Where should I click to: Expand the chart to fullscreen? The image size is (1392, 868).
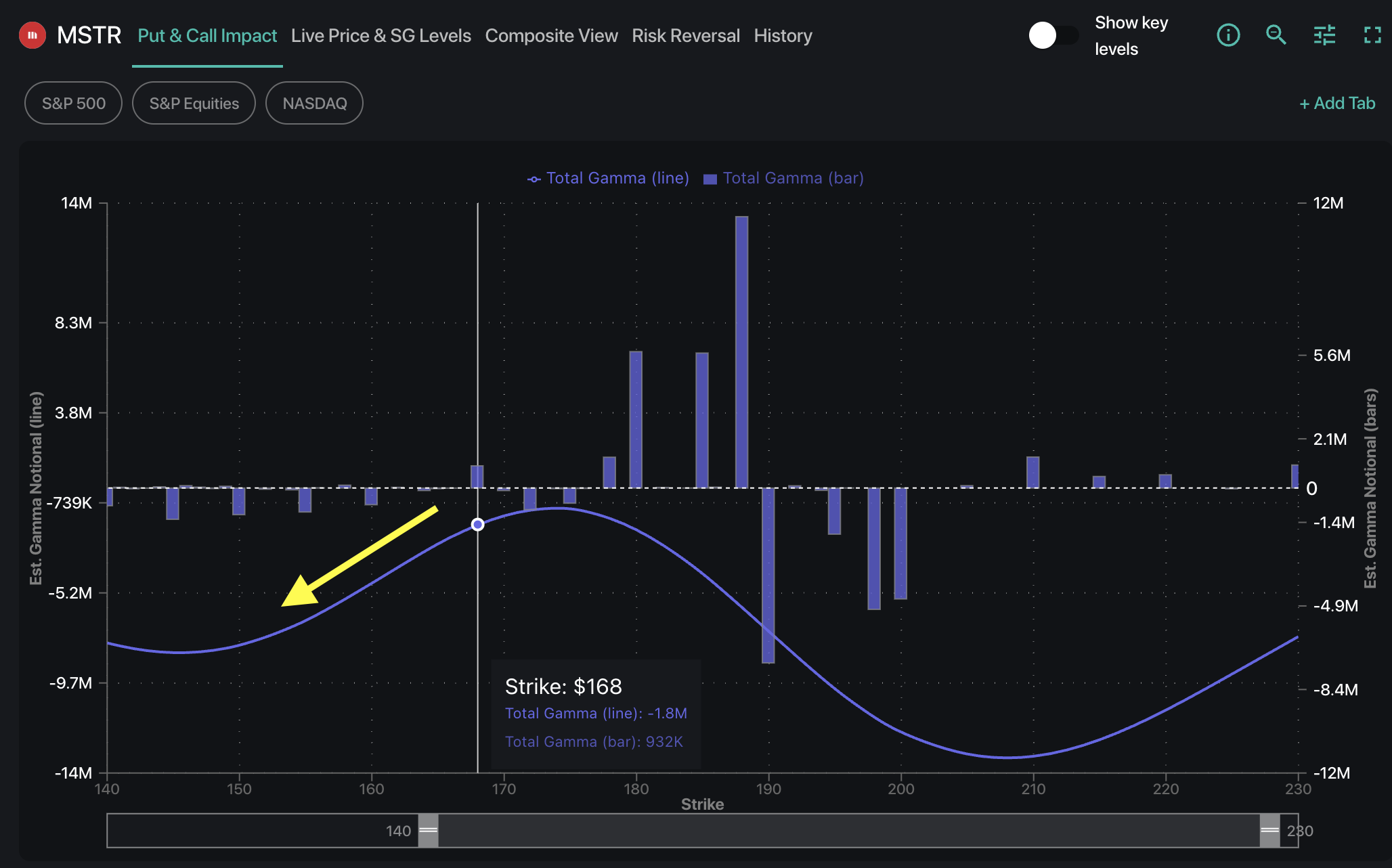[x=1372, y=35]
